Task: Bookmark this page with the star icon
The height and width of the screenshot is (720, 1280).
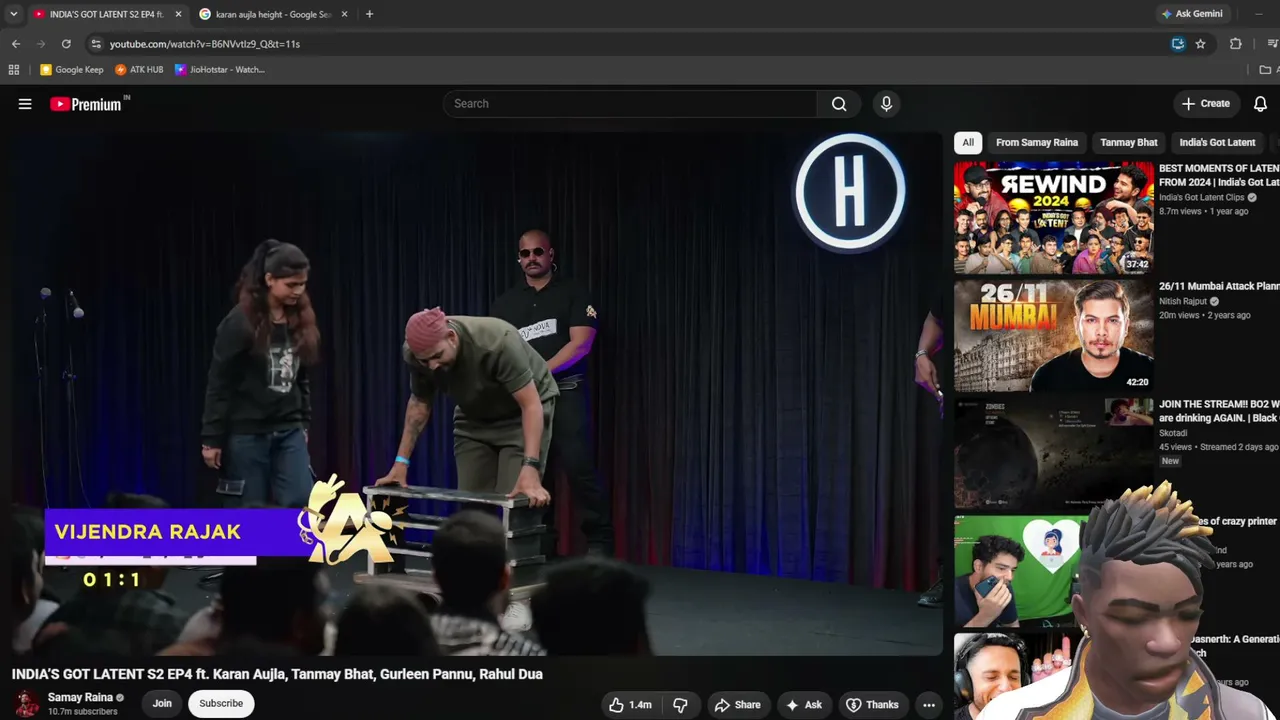Action: pos(1200,44)
